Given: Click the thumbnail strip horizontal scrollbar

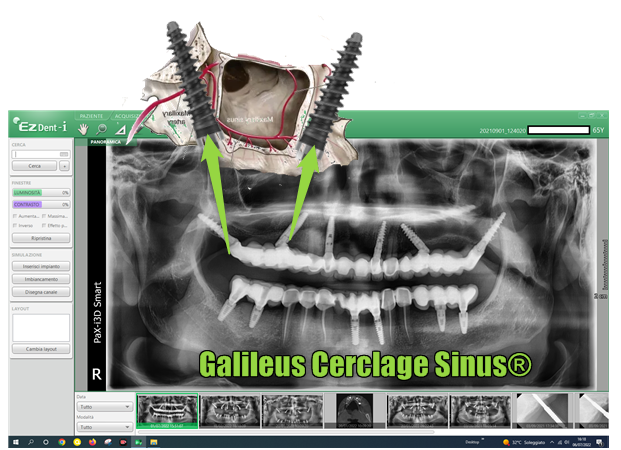Looking at the screenshot, I should coord(285,432).
